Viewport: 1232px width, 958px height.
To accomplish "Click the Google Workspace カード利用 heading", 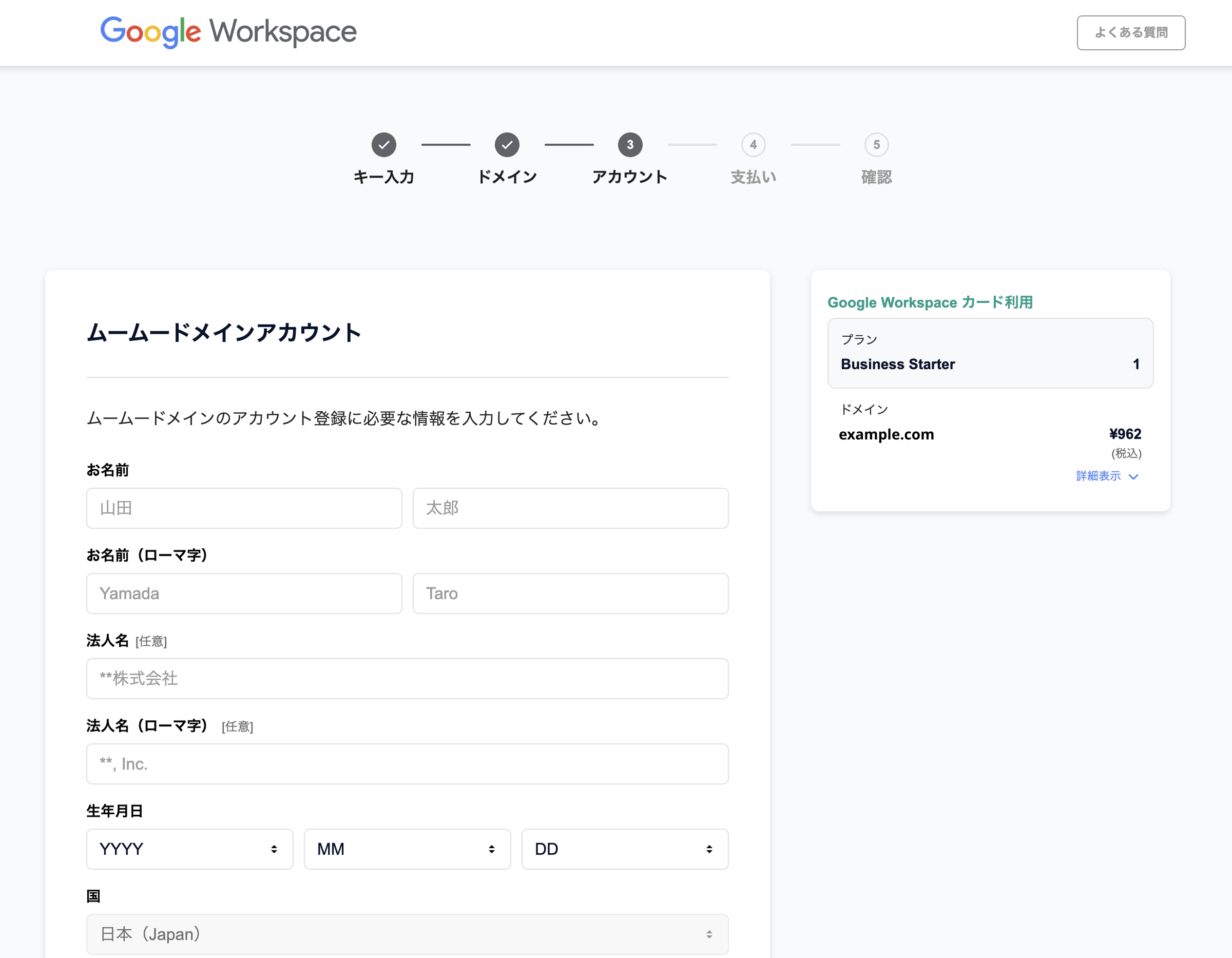I will coord(931,302).
